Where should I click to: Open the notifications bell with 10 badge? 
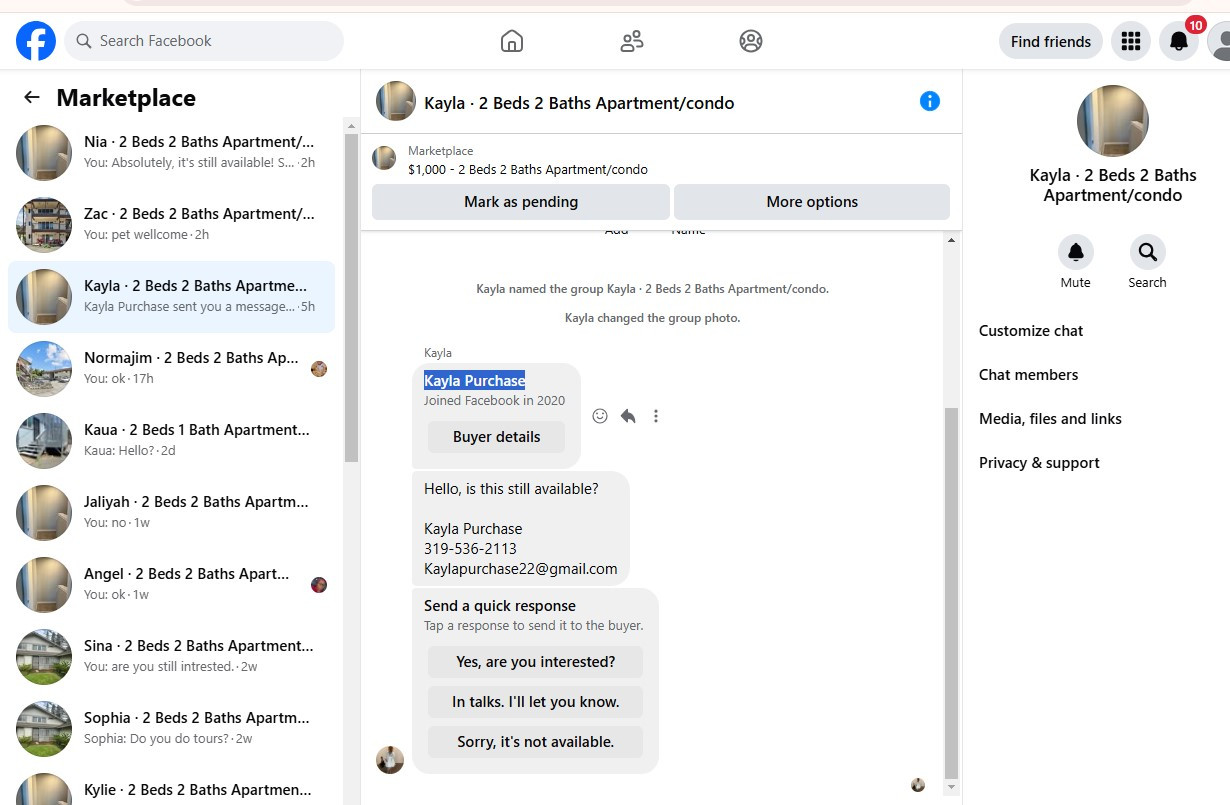pos(1179,41)
